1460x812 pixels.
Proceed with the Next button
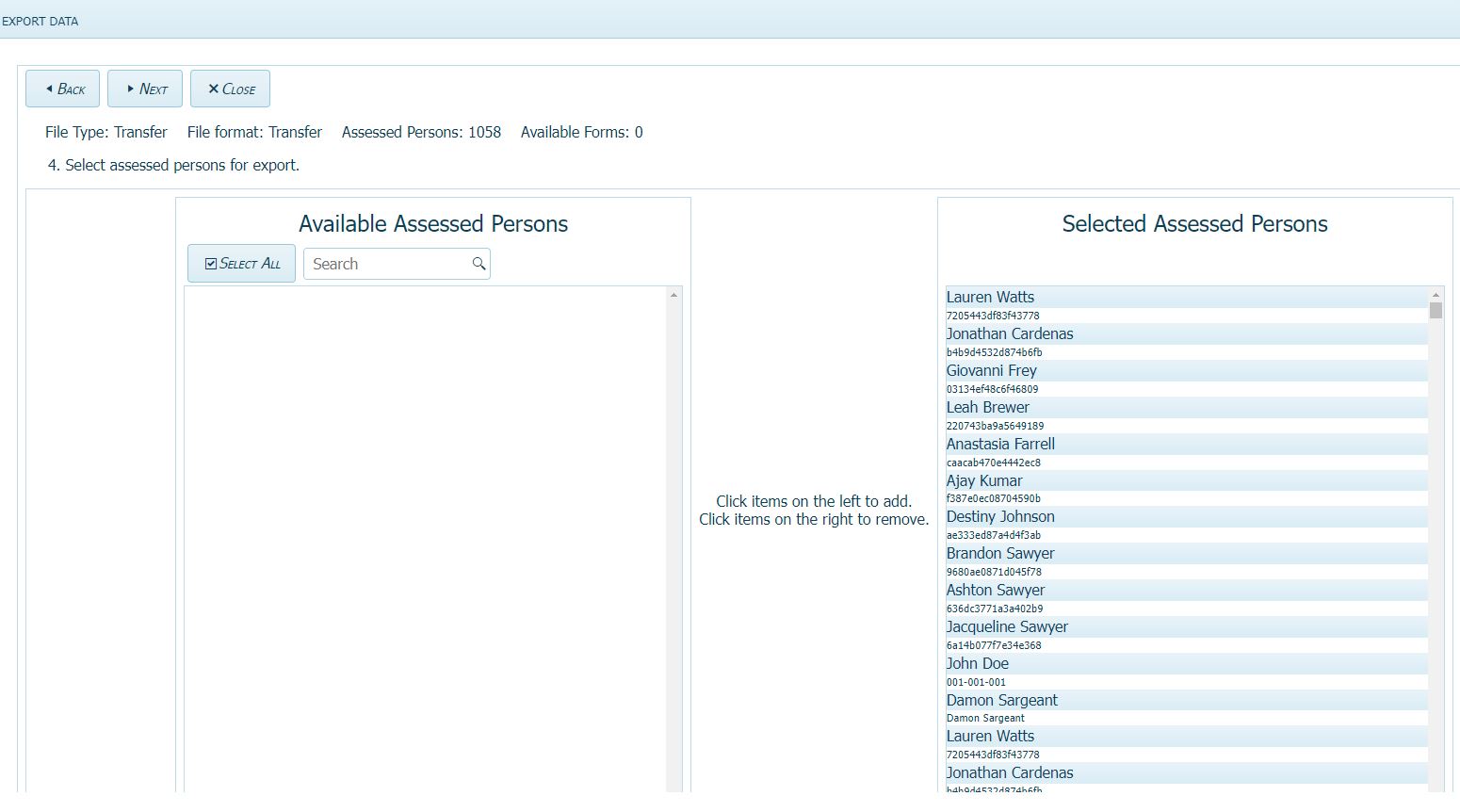(145, 89)
